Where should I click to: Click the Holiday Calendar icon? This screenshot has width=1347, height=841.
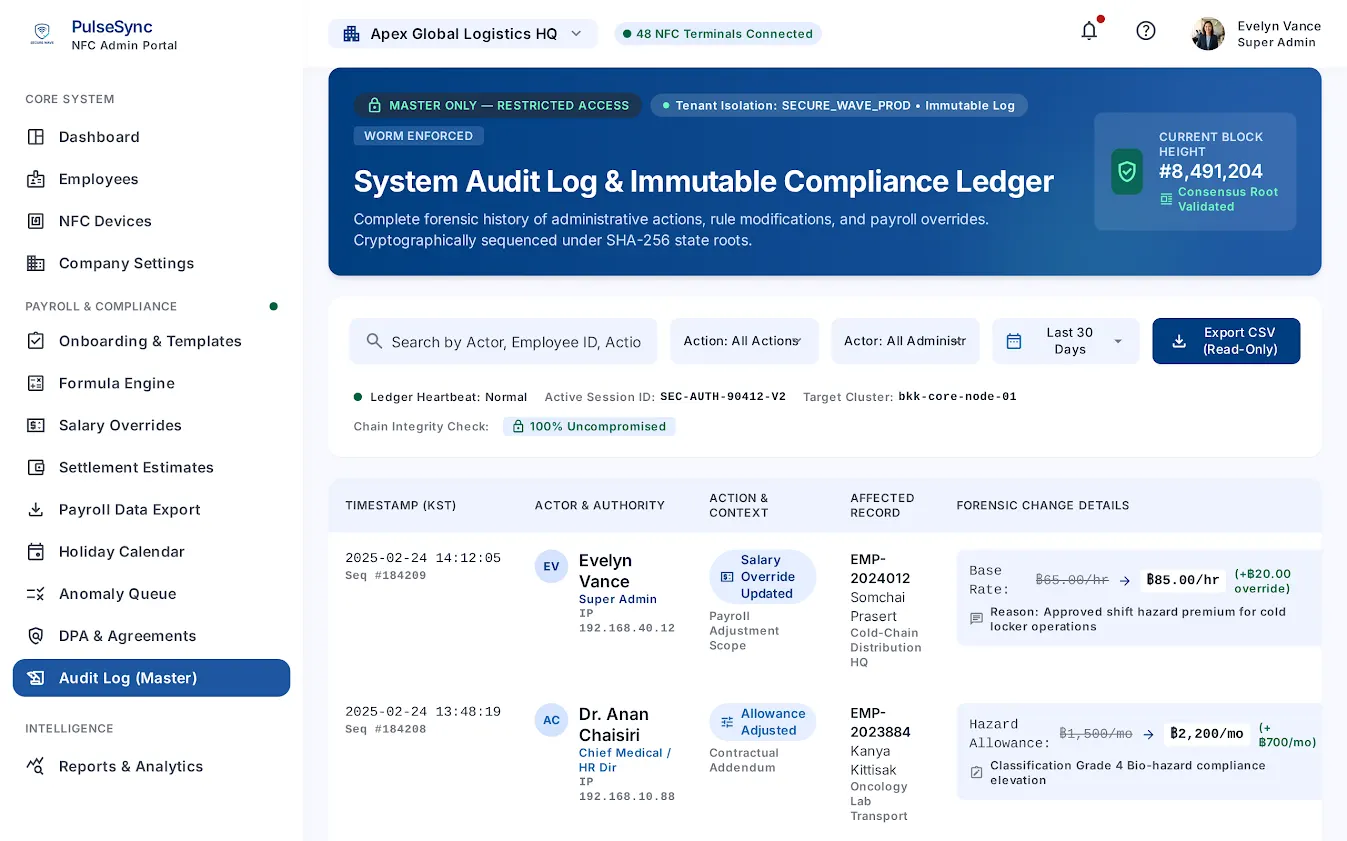36,551
